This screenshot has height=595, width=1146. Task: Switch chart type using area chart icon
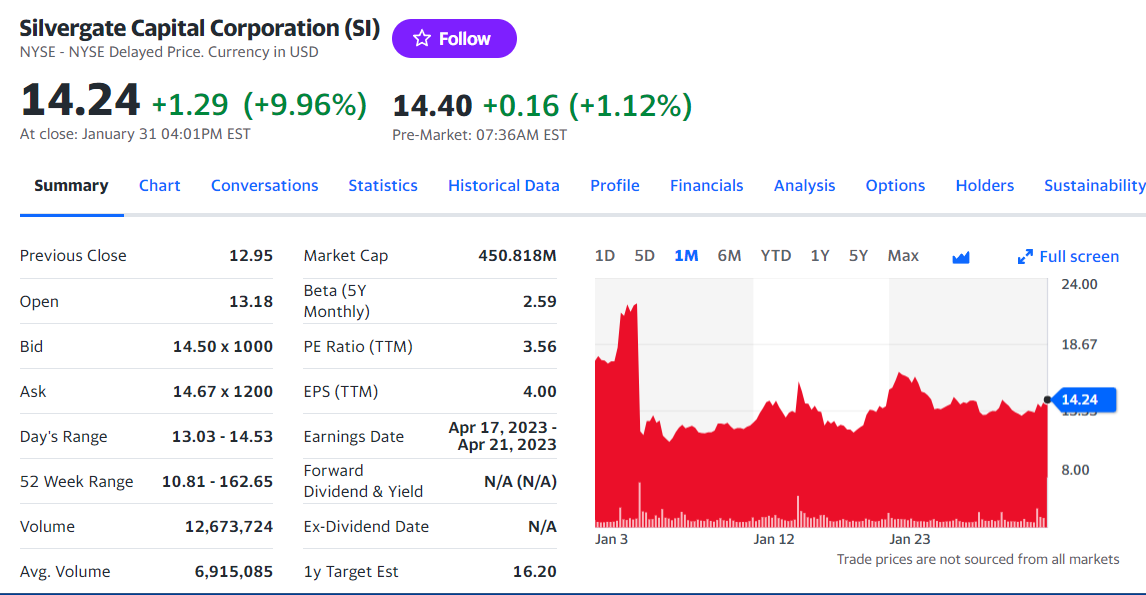[960, 257]
